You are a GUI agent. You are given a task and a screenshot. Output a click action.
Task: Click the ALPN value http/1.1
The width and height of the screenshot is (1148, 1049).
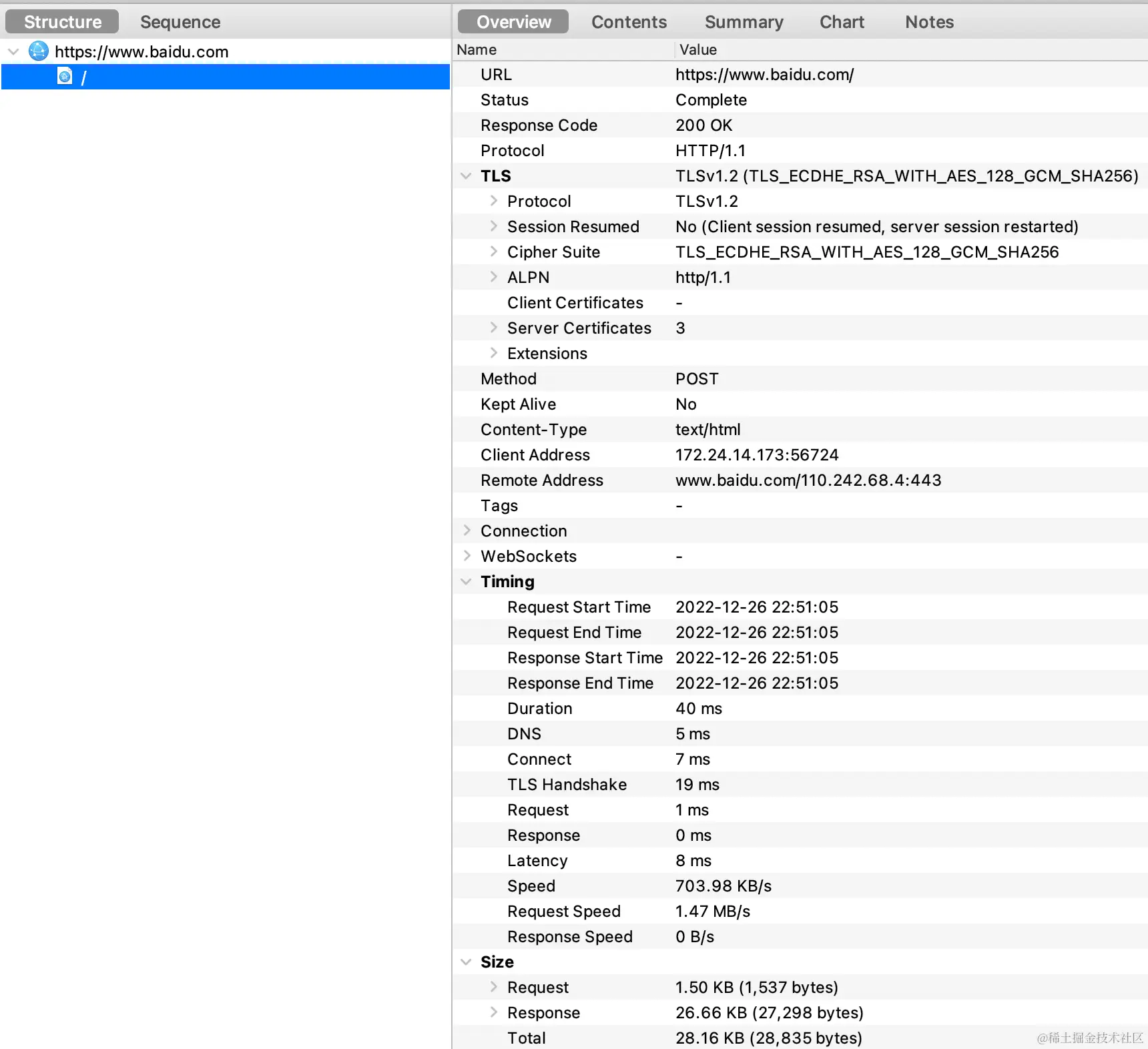click(703, 278)
